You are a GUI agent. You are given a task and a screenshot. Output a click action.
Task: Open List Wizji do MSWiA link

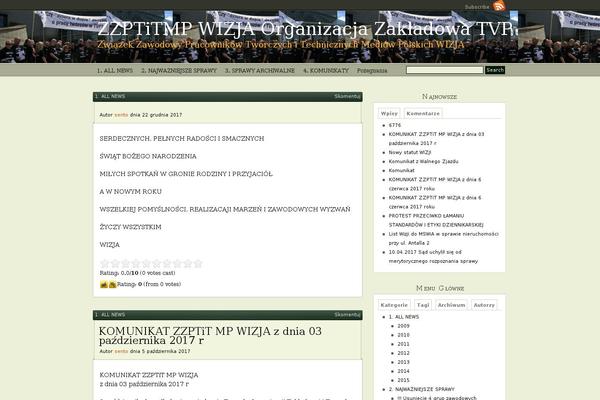click(443, 238)
